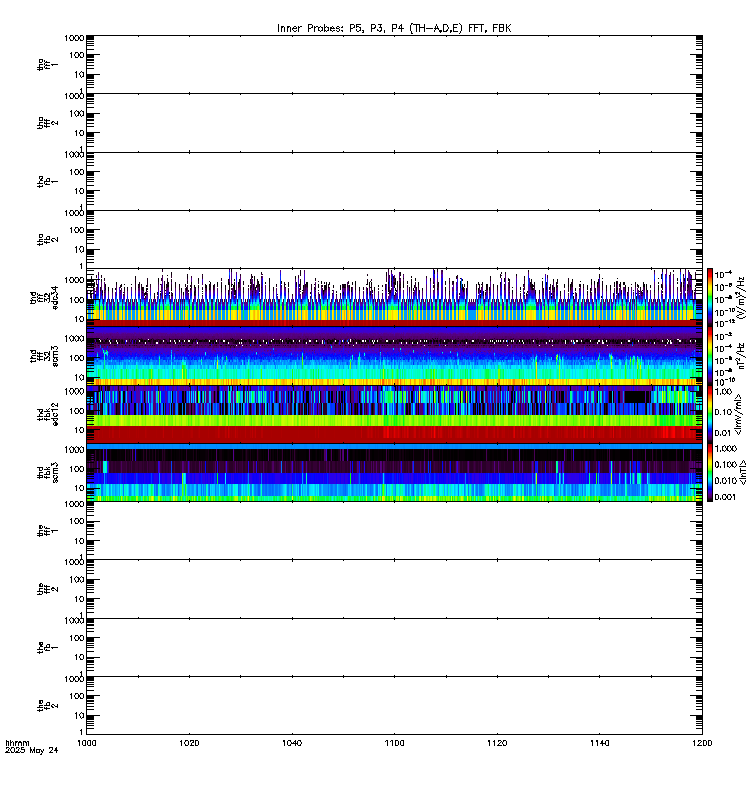Select the "thd fbk scm3" axis label

[47, 472]
